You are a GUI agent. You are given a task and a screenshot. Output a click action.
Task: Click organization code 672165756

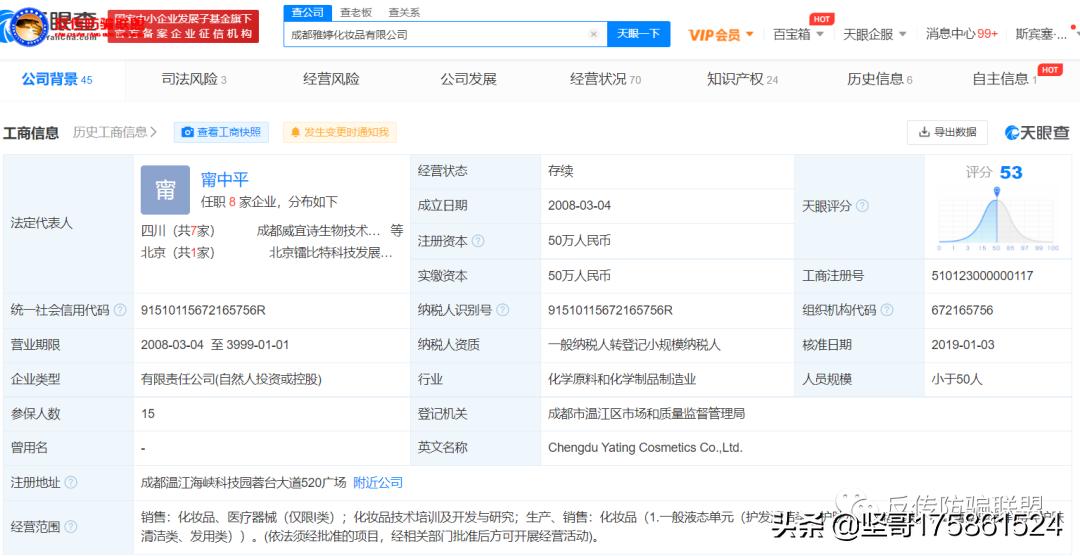pyautogui.click(x=962, y=310)
